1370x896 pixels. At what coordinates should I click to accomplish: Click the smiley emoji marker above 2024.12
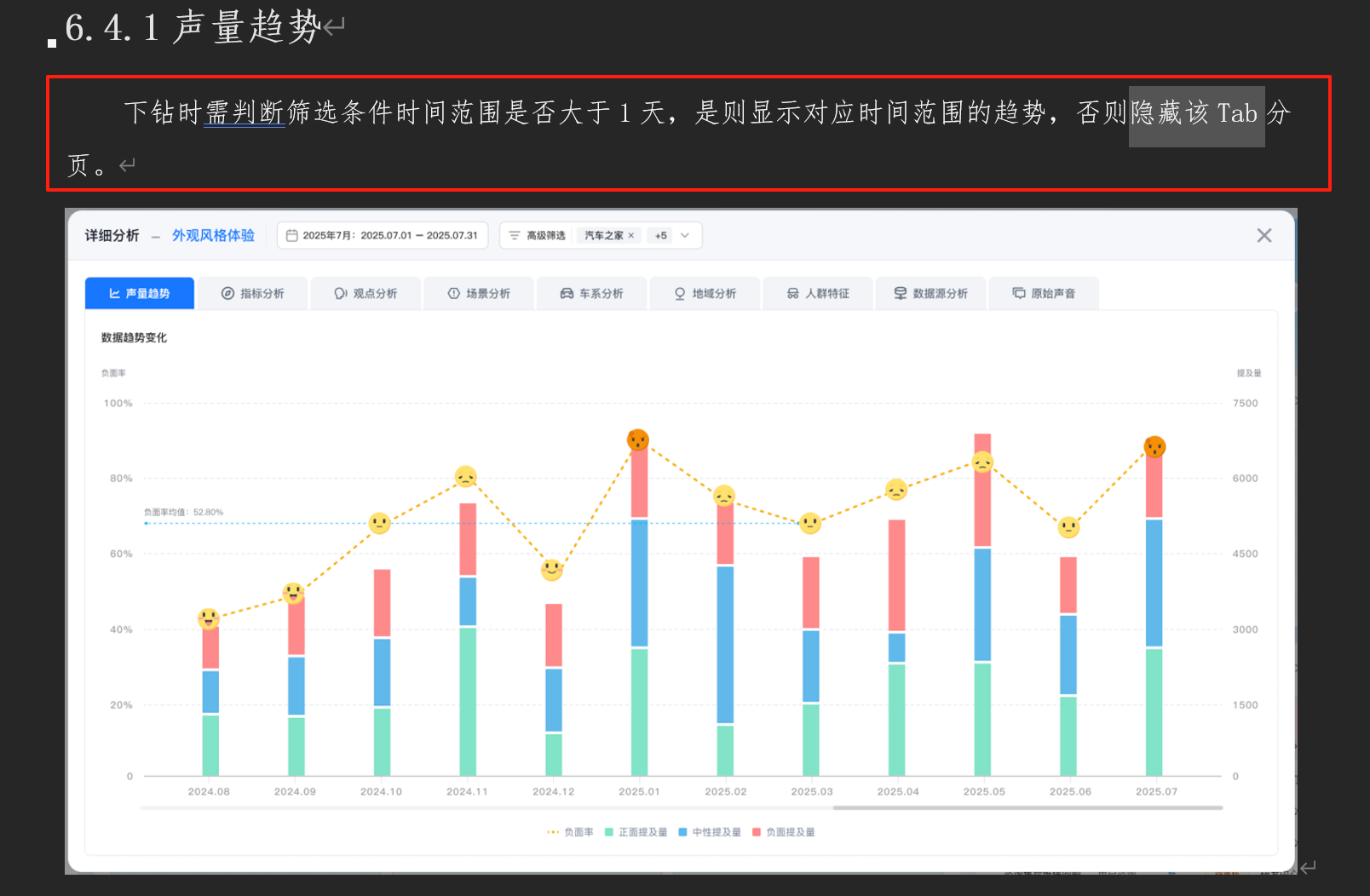pos(552,569)
